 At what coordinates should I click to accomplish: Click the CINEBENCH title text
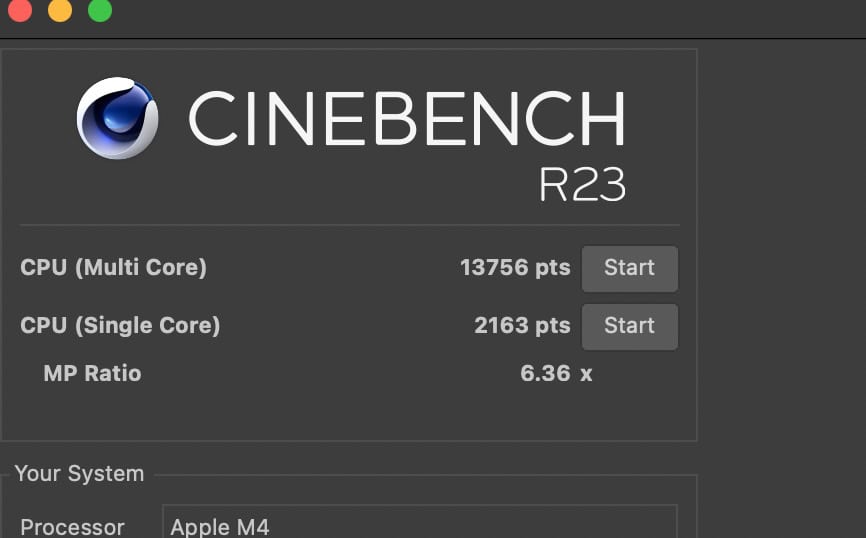coord(406,119)
